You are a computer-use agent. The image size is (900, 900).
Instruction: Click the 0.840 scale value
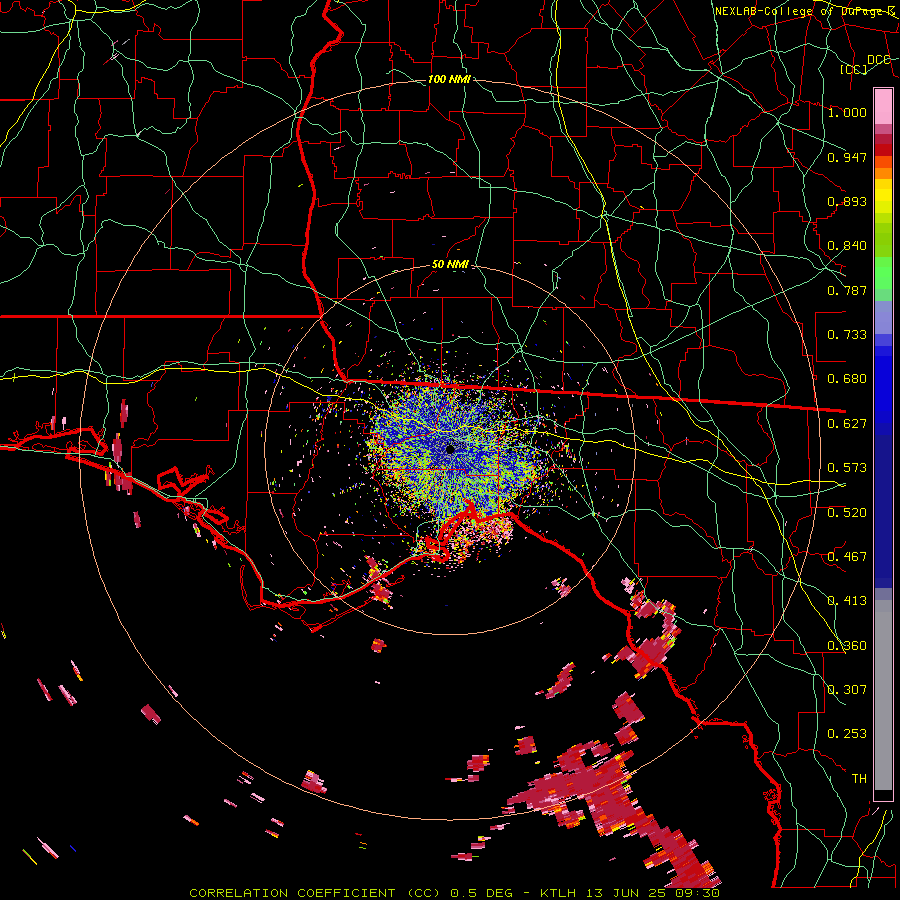pyautogui.click(x=847, y=246)
